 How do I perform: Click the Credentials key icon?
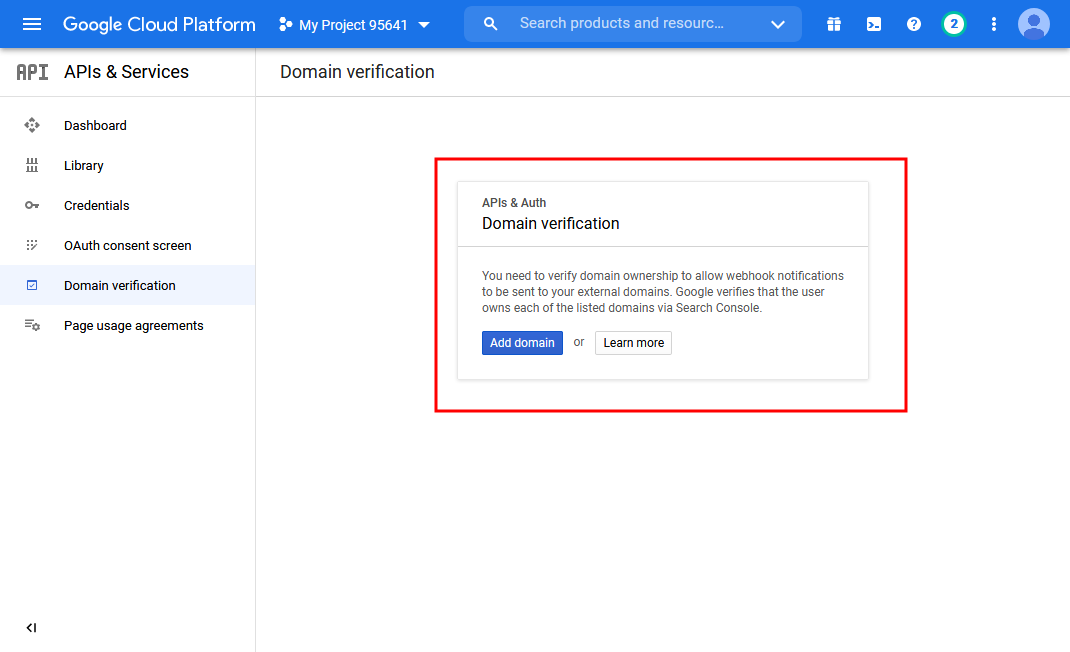(x=31, y=205)
